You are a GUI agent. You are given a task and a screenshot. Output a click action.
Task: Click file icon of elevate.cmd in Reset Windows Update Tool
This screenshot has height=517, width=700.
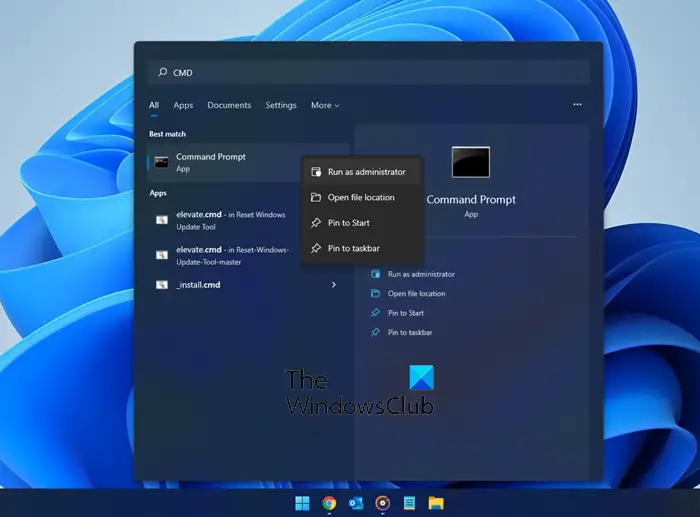click(162, 220)
